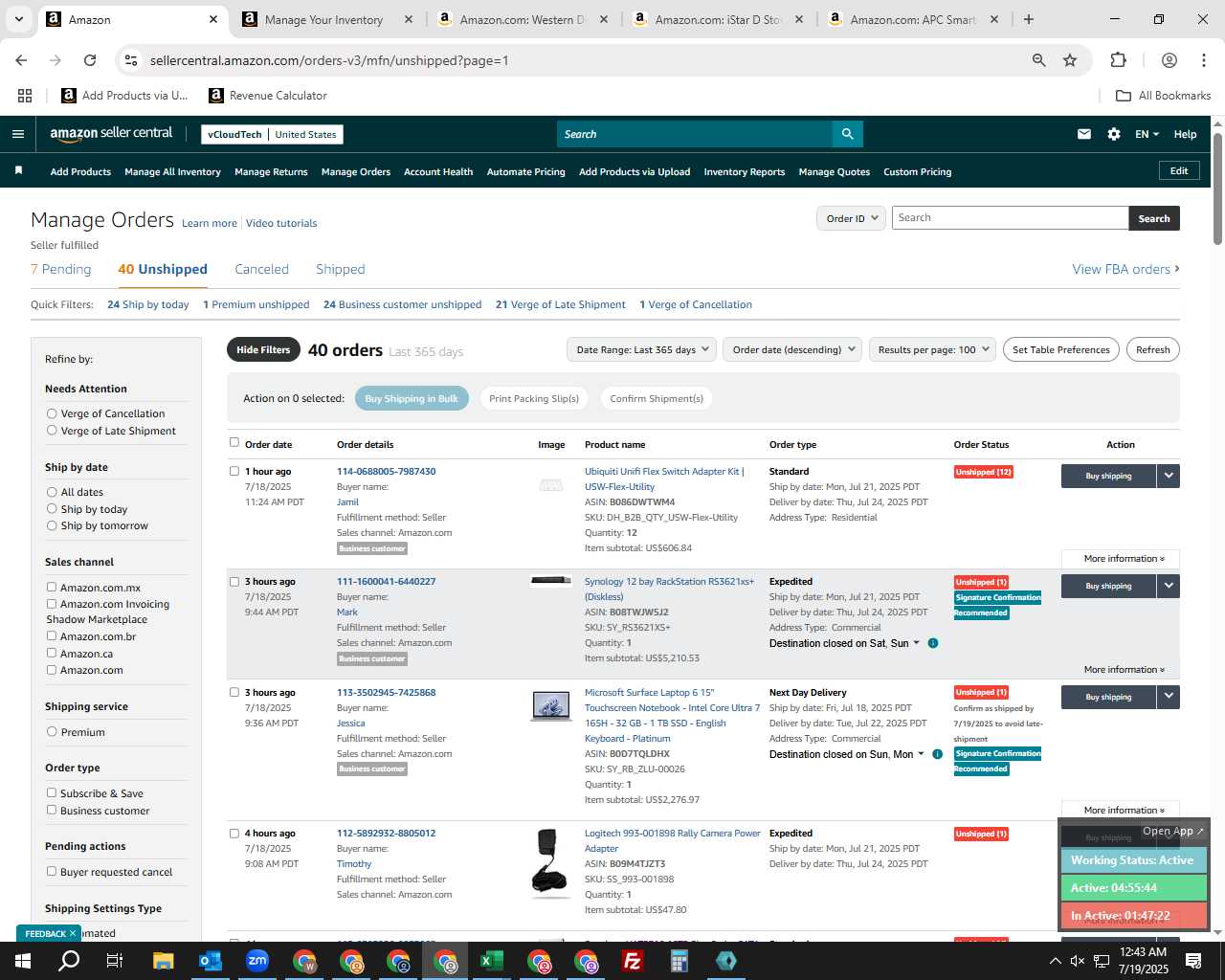Image resolution: width=1225 pixels, height=980 pixels.
Task: Switch to the Shipped orders tab
Action: click(x=341, y=269)
